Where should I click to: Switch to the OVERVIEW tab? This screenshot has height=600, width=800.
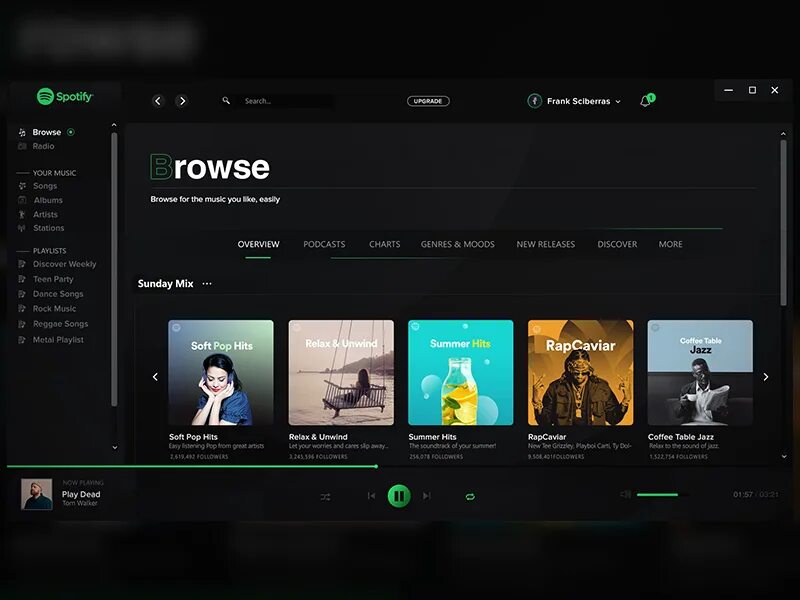pyautogui.click(x=258, y=244)
